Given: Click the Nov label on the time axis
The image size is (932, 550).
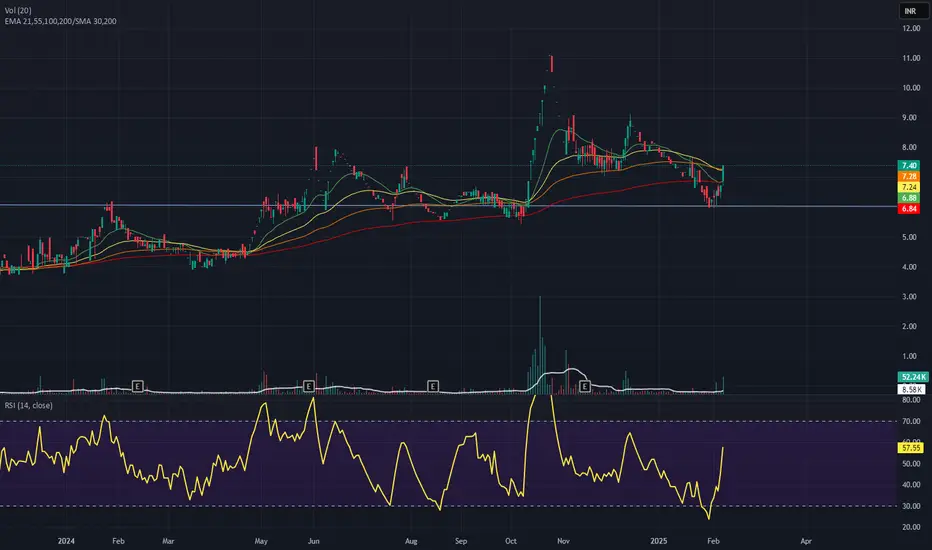Looking at the screenshot, I should click(563, 541).
